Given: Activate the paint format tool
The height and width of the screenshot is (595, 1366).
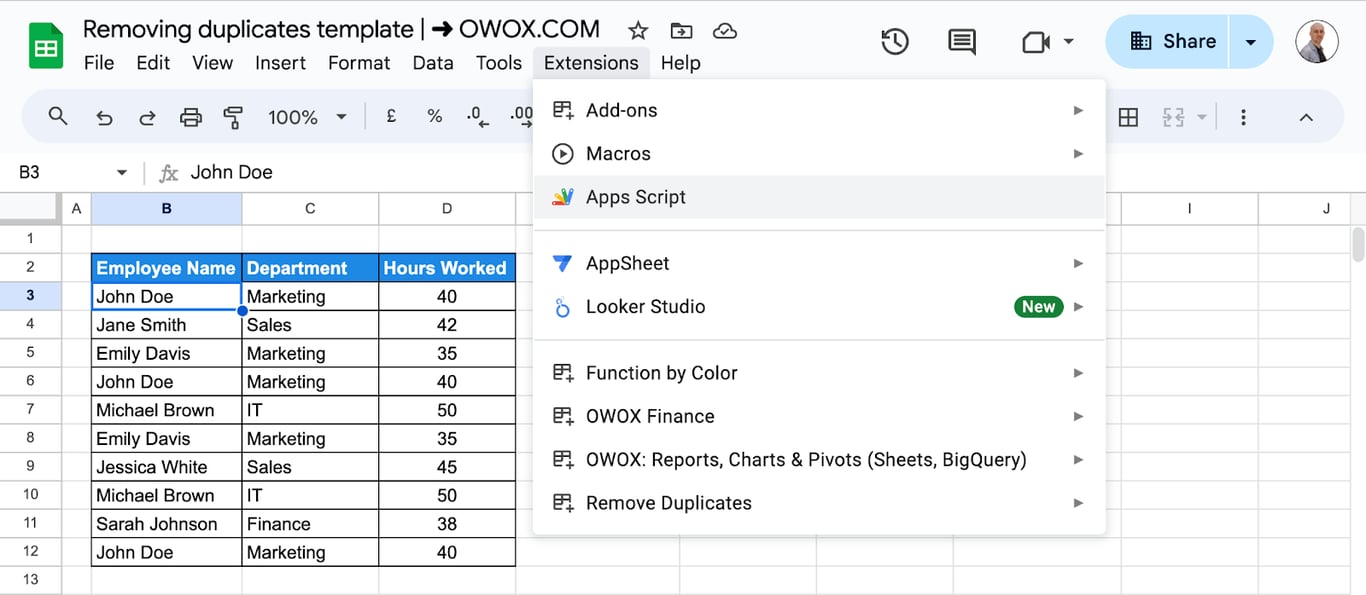Looking at the screenshot, I should (233, 118).
